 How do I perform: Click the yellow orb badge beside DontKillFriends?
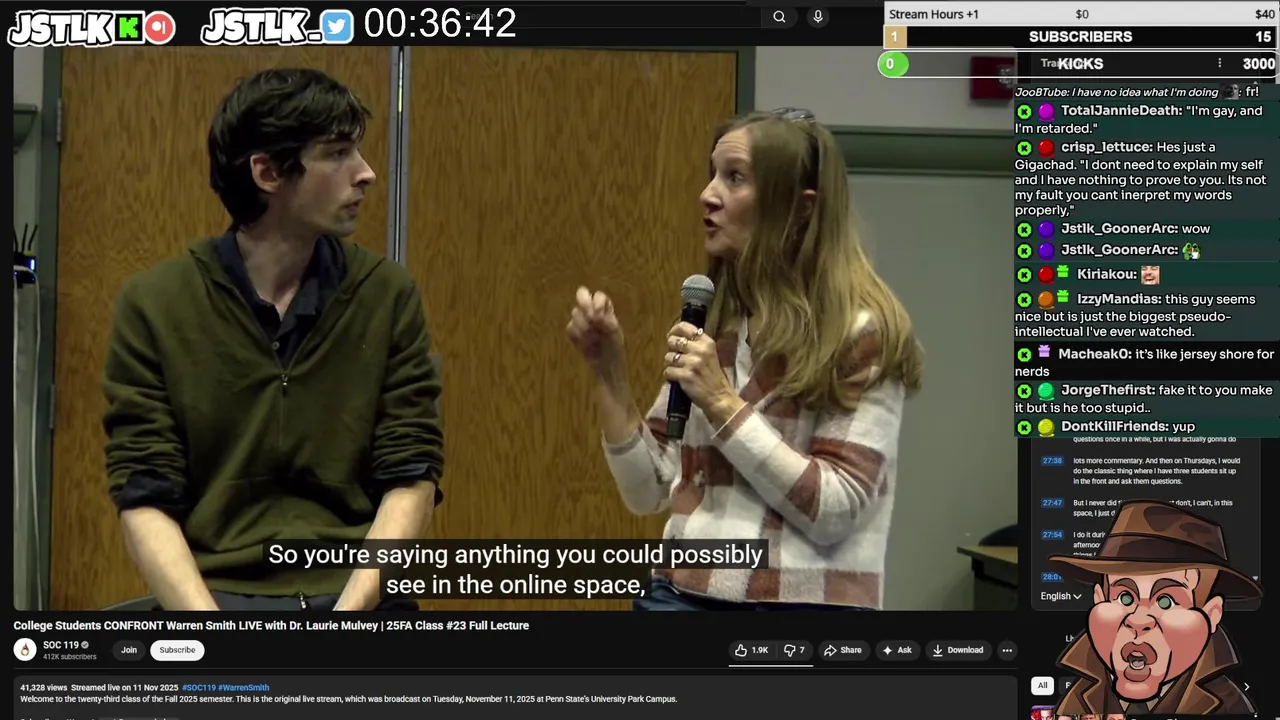[1045, 427]
